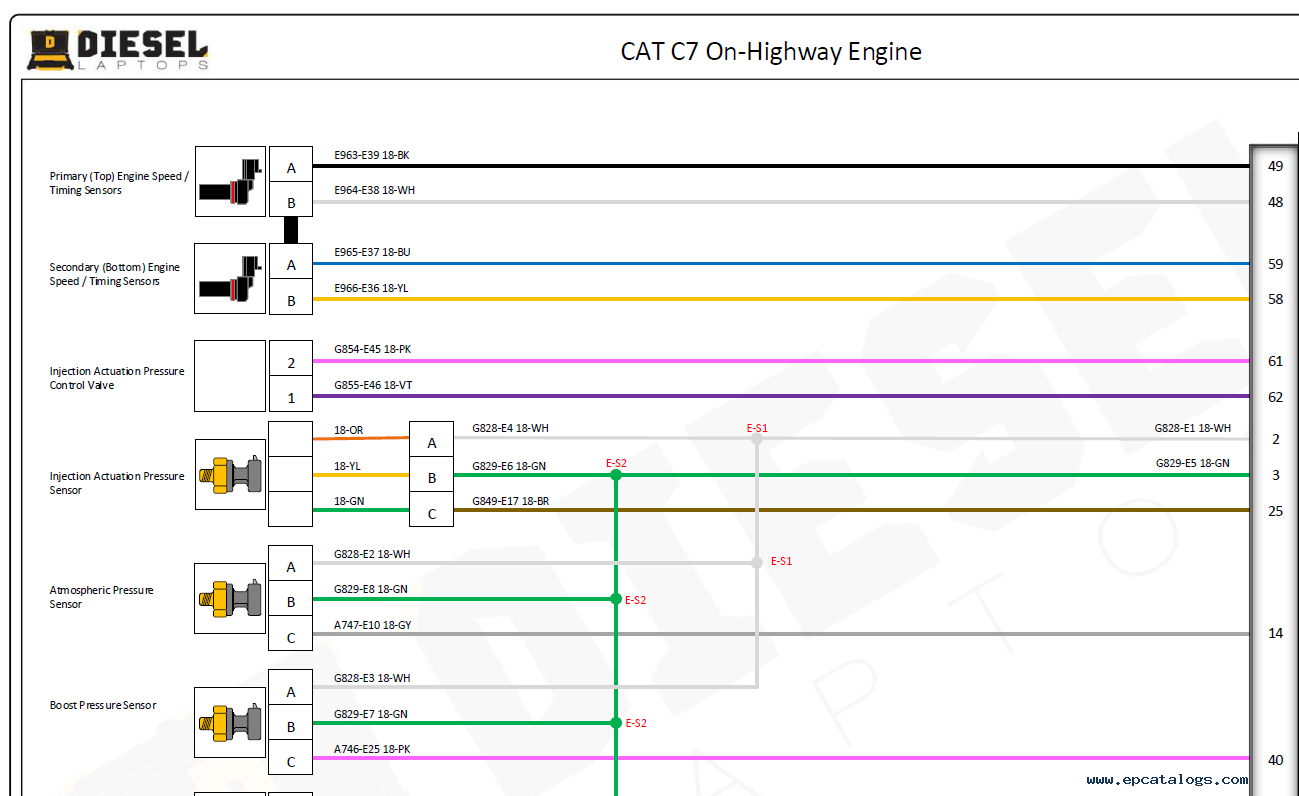Select ECM connector pin 59
1299x796 pixels.
point(1275,264)
